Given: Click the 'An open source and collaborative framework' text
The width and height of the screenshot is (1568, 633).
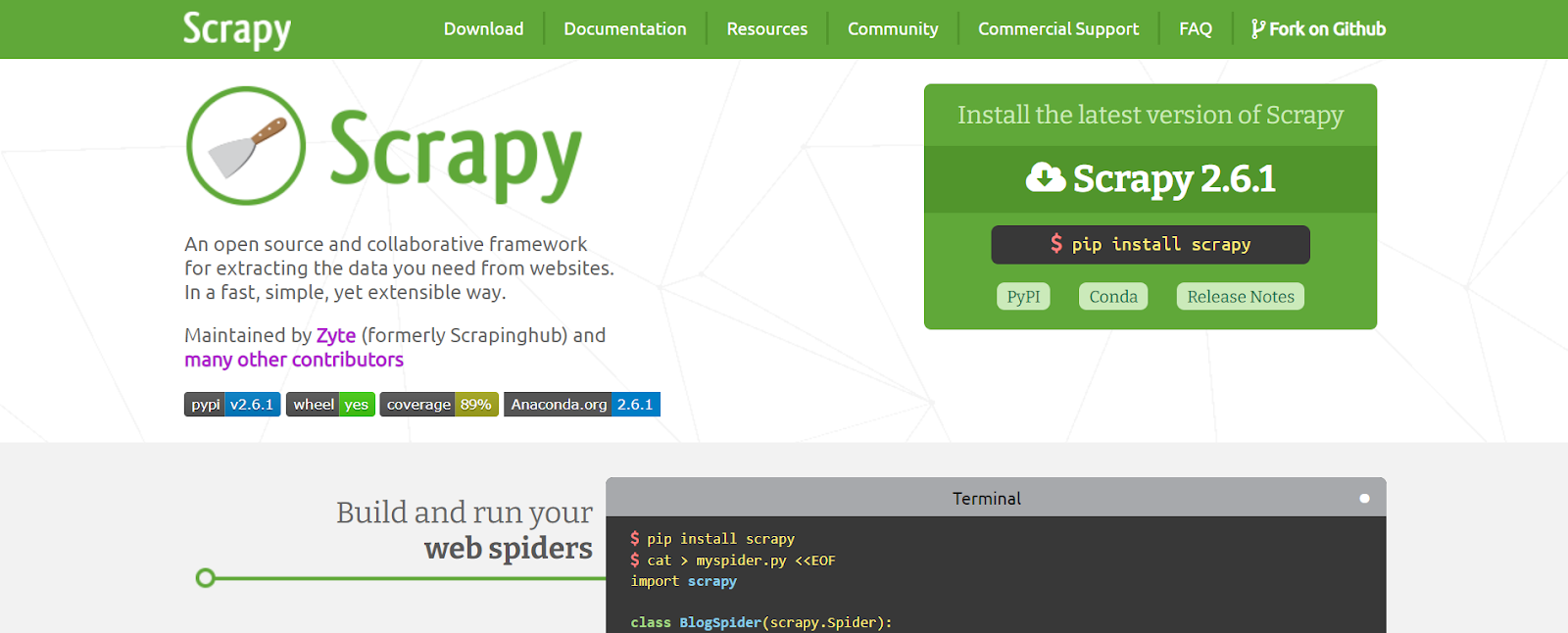Looking at the screenshot, I should [x=386, y=244].
